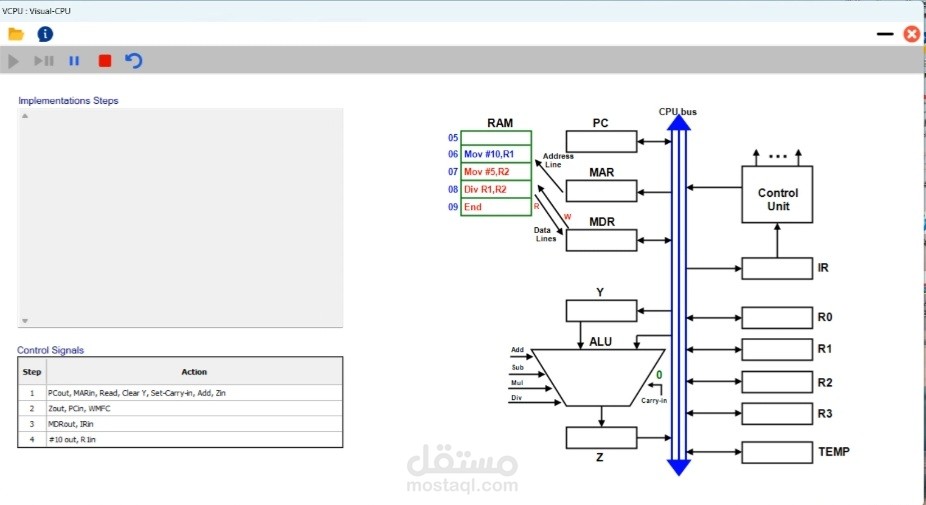This screenshot has height=505, width=926.
Task: Click the Z register box
Action: pyautogui.click(x=601, y=438)
